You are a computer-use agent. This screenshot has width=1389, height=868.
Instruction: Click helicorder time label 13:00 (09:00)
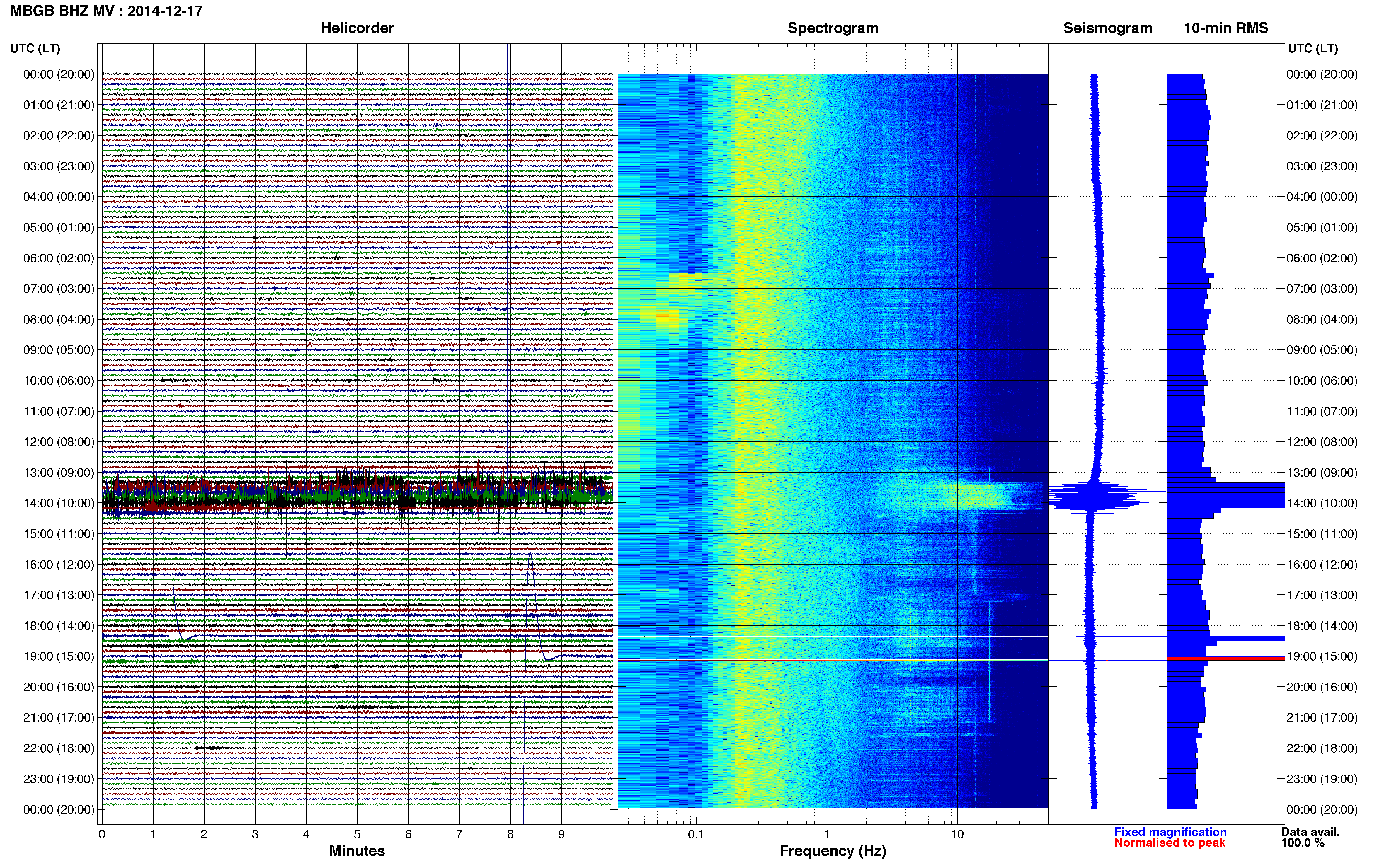(x=59, y=473)
